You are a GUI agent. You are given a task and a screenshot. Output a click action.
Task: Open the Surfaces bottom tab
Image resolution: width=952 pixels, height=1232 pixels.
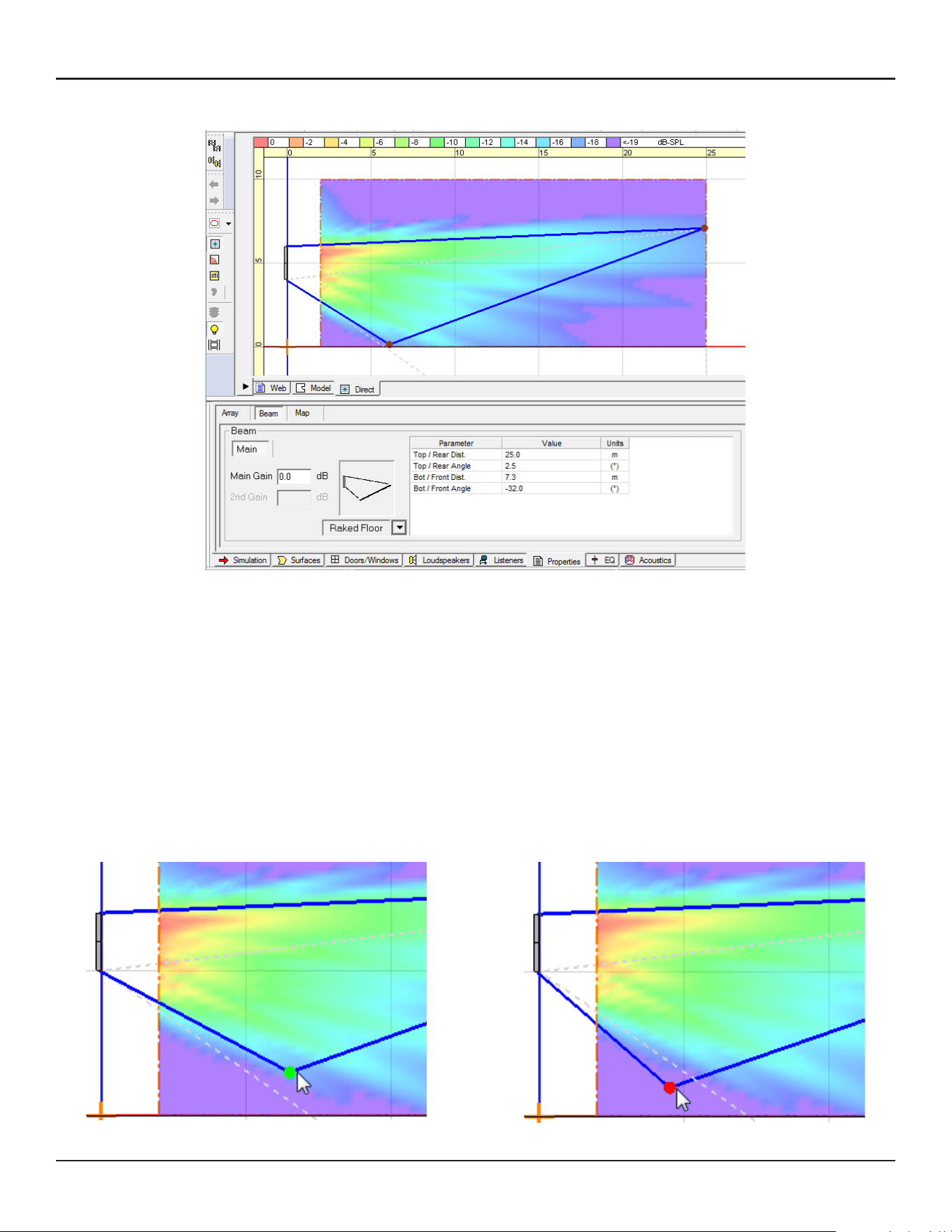point(299,560)
